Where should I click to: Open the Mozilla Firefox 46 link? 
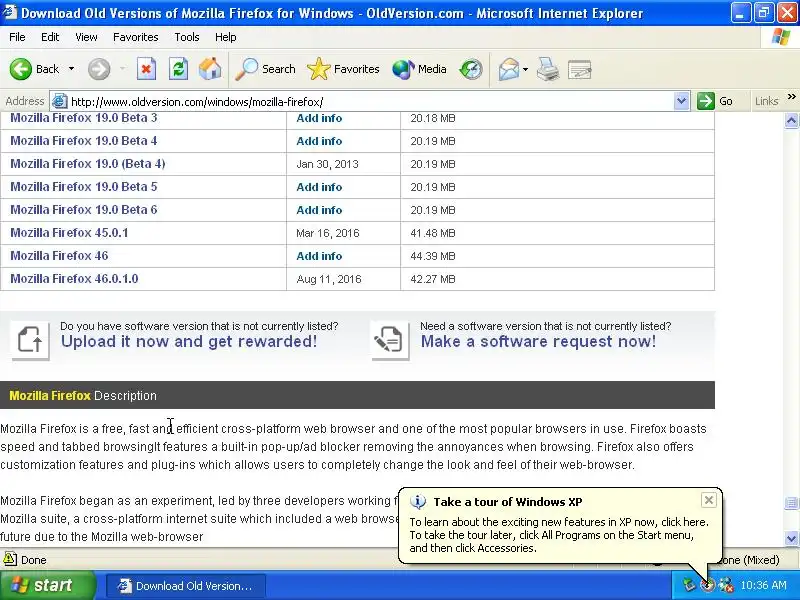click(59, 256)
